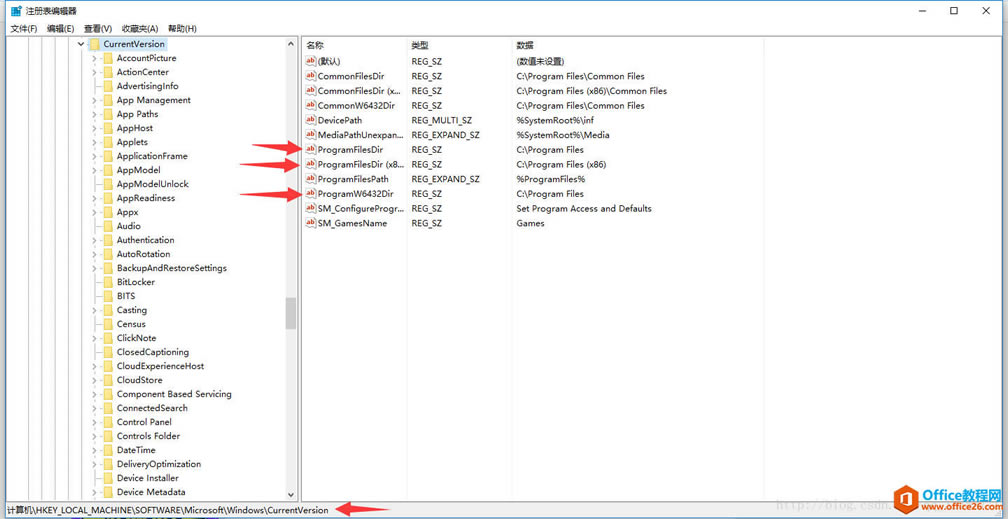Click the SM_GamesName value icon
Image resolution: width=1008 pixels, height=519 pixels.
click(311, 223)
